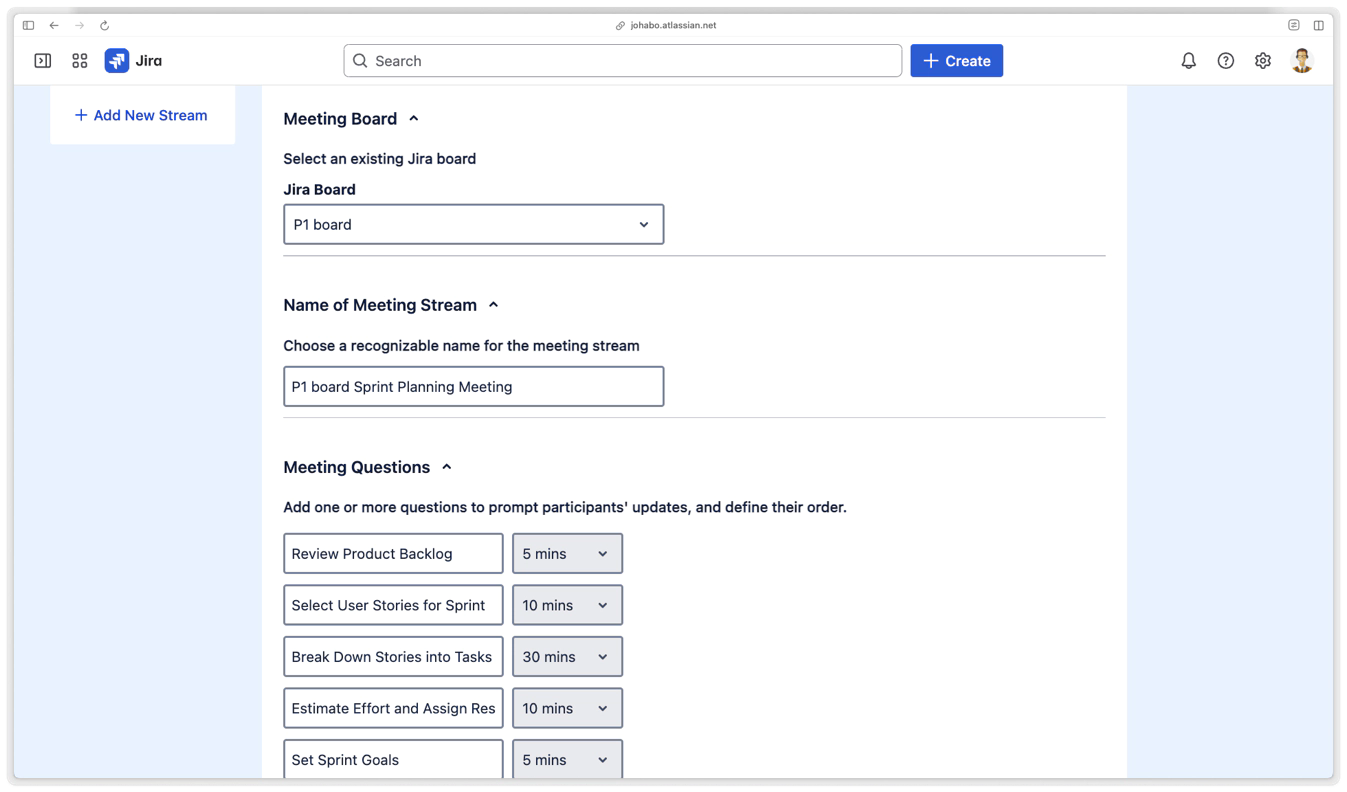Click the Create button
1347x792 pixels.
[956, 61]
